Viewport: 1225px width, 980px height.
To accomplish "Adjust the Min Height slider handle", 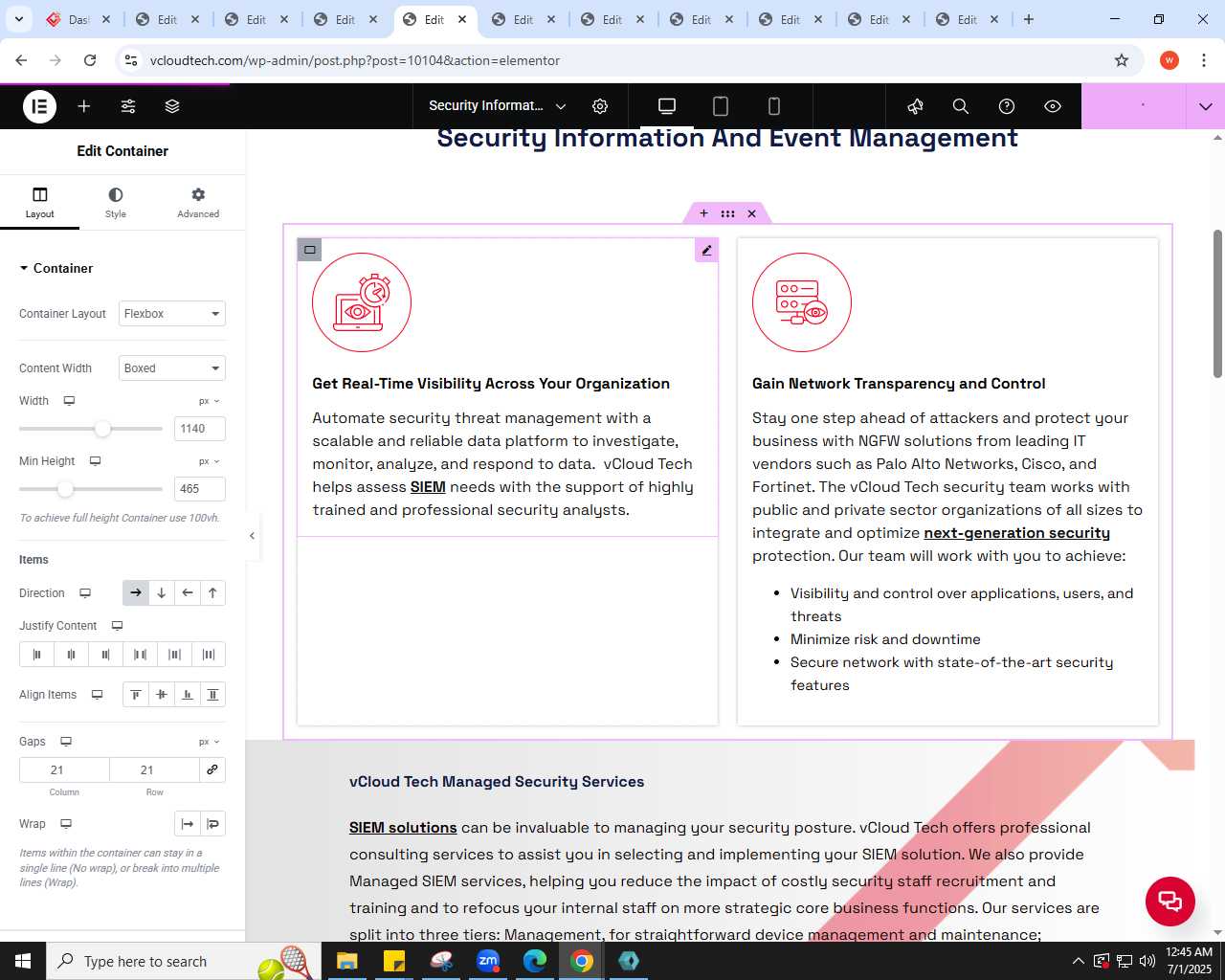I will click(65, 489).
